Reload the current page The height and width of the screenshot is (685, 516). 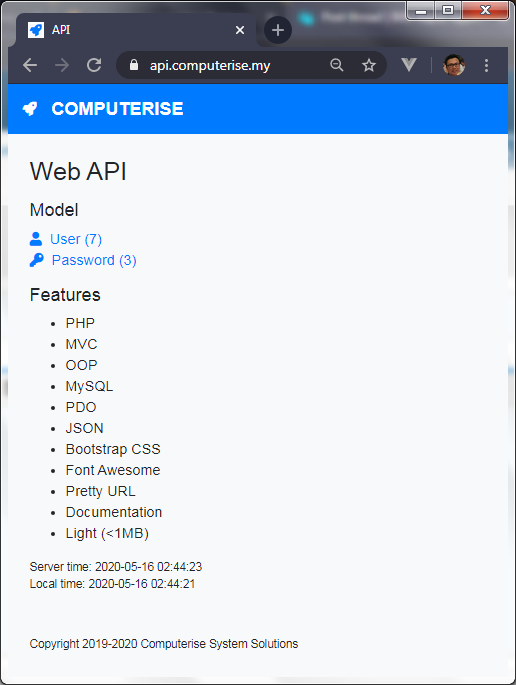[x=94, y=66]
